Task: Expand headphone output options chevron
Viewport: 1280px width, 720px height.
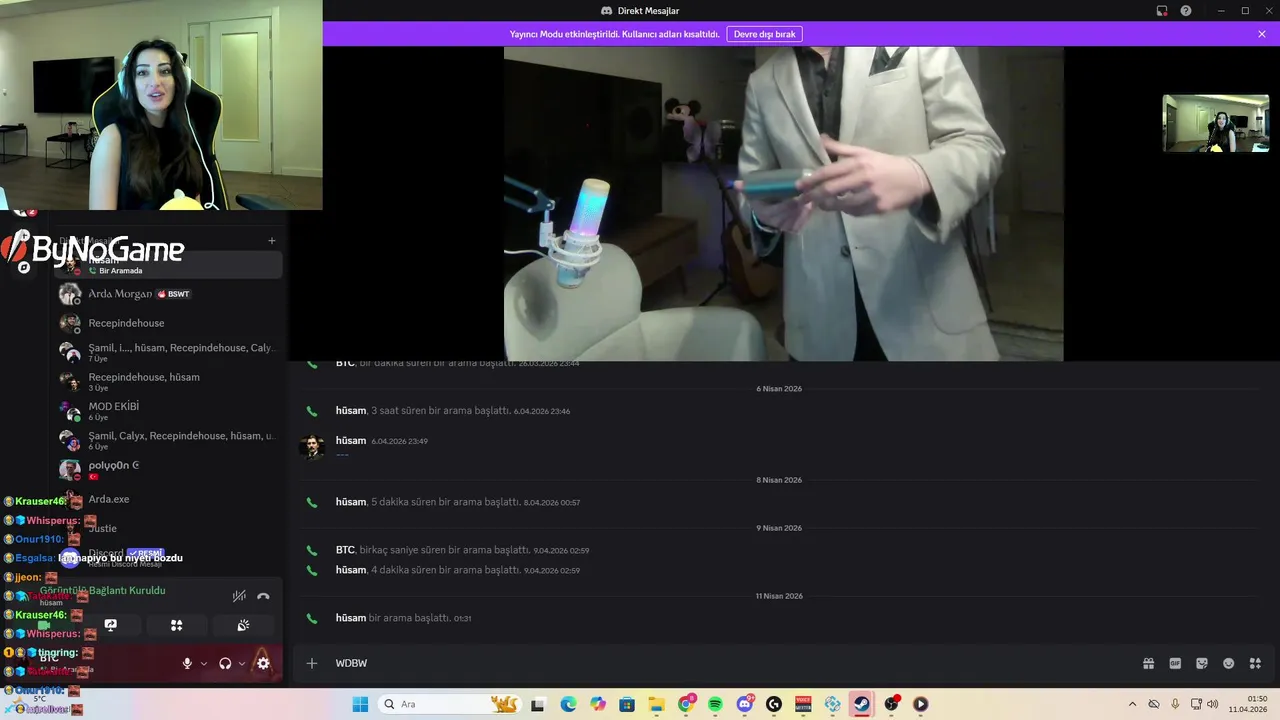Action: [x=242, y=663]
